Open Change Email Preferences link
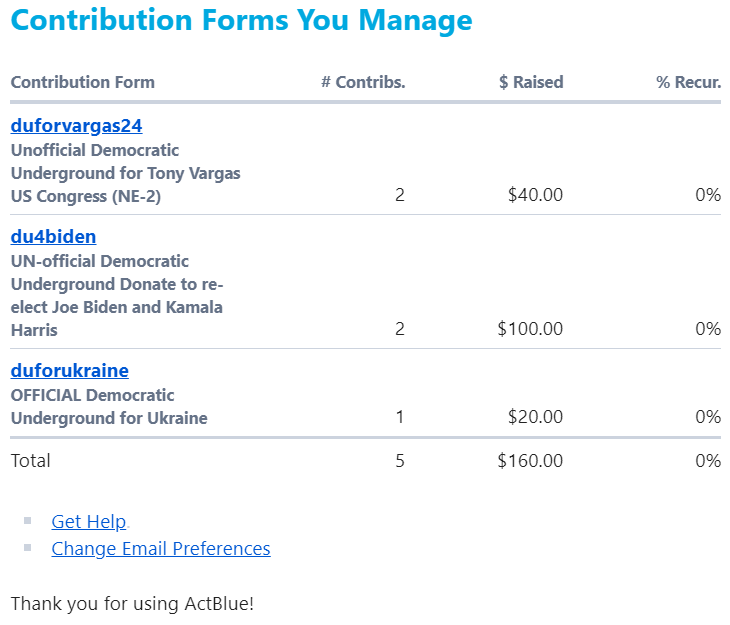The height and width of the screenshot is (625, 730). [160, 548]
